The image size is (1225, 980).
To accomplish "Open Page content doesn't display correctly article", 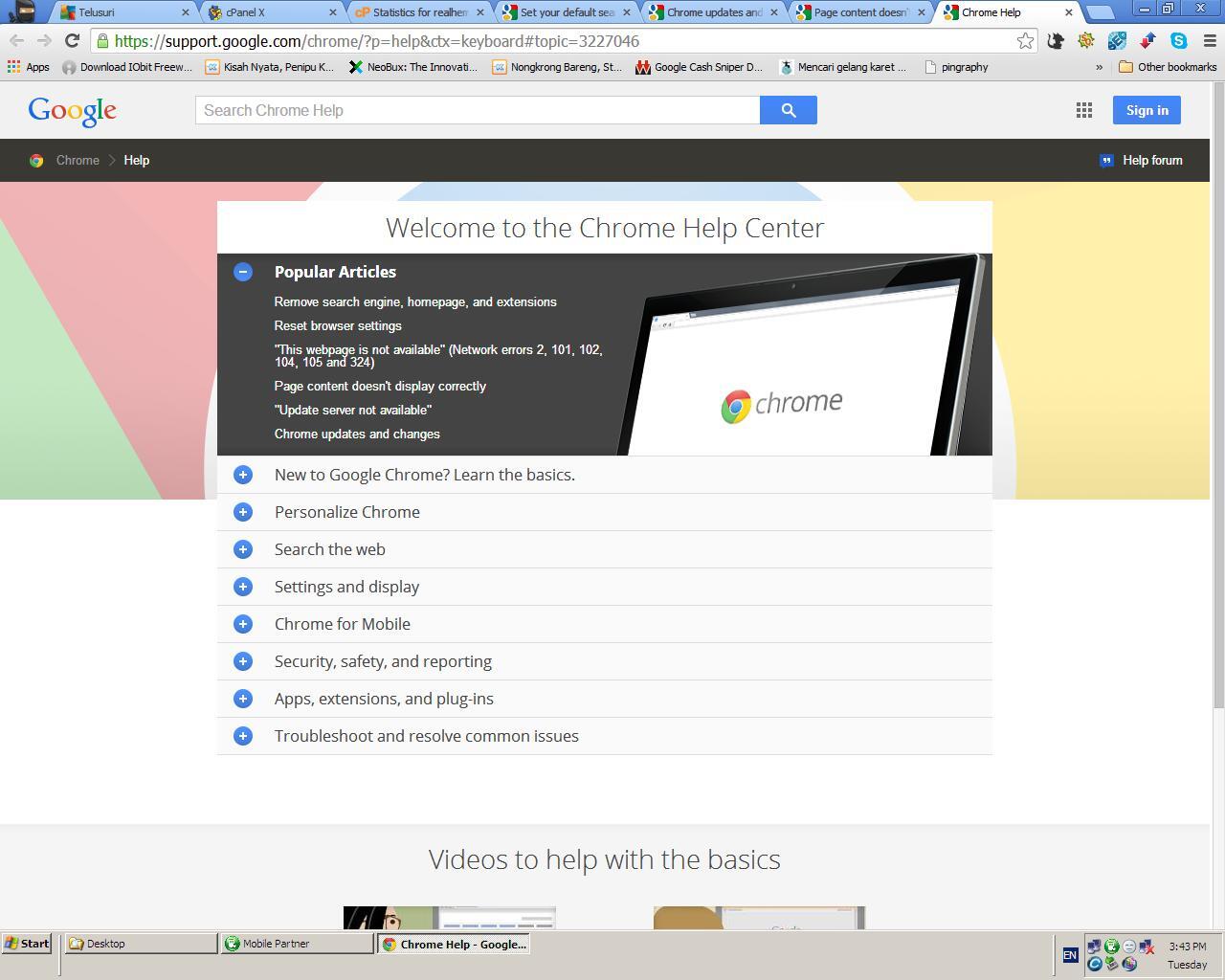I will 380,386.
